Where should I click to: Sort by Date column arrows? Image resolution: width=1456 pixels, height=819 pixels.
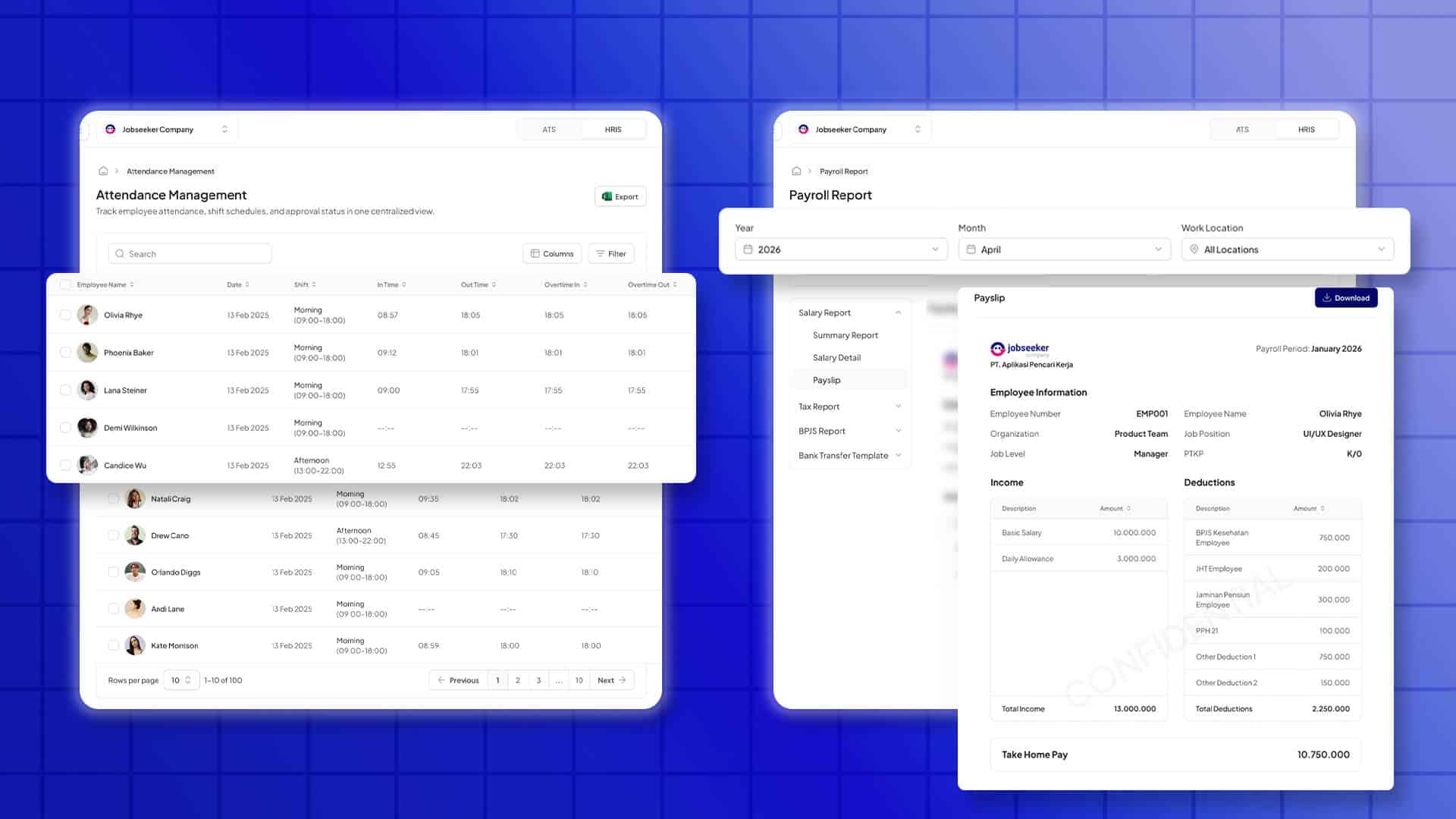pos(247,285)
